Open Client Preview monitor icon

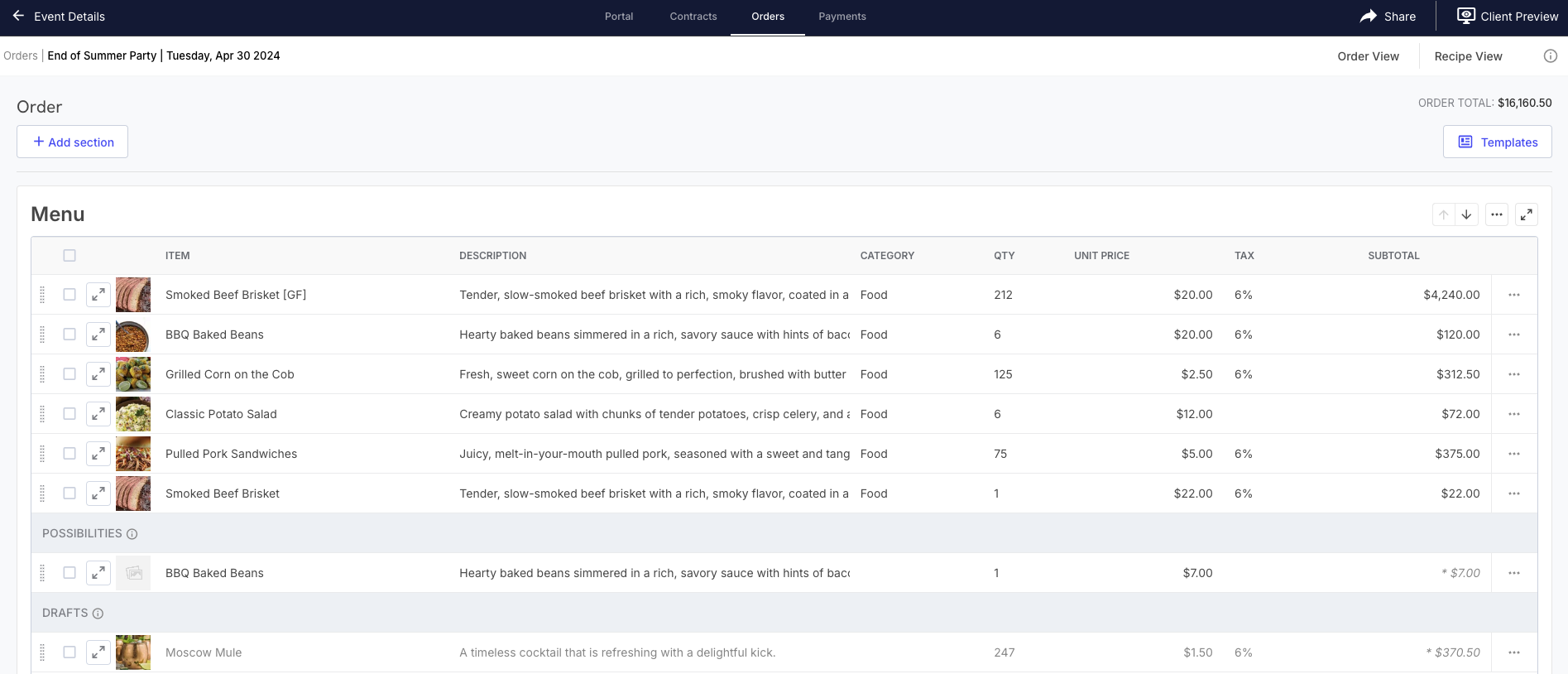pos(1465,17)
